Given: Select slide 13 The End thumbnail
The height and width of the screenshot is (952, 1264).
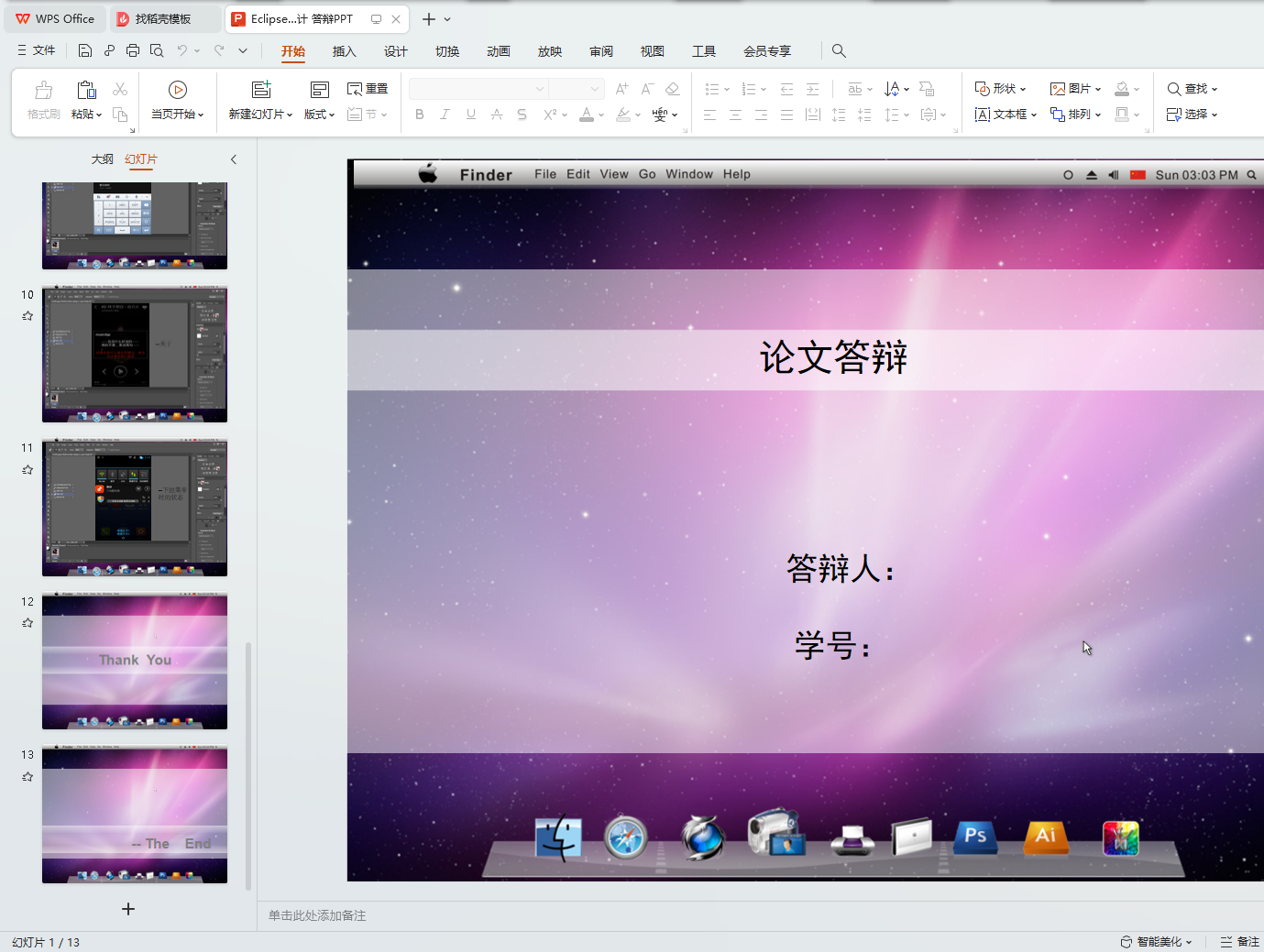Looking at the screenshot, I should [x=135, y=815].
